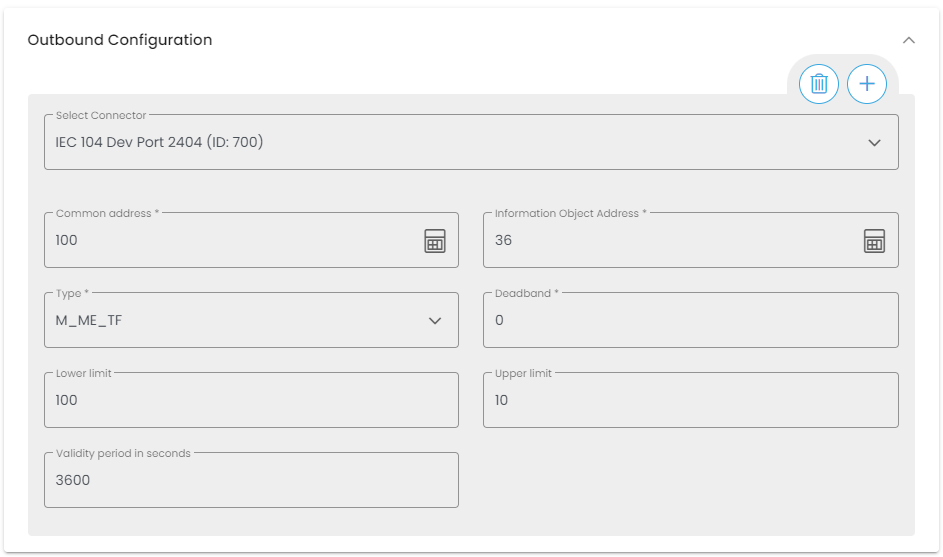Click the Type field dropdown arrow
This screenshot has width=943, height=557.
coord(435,321)
